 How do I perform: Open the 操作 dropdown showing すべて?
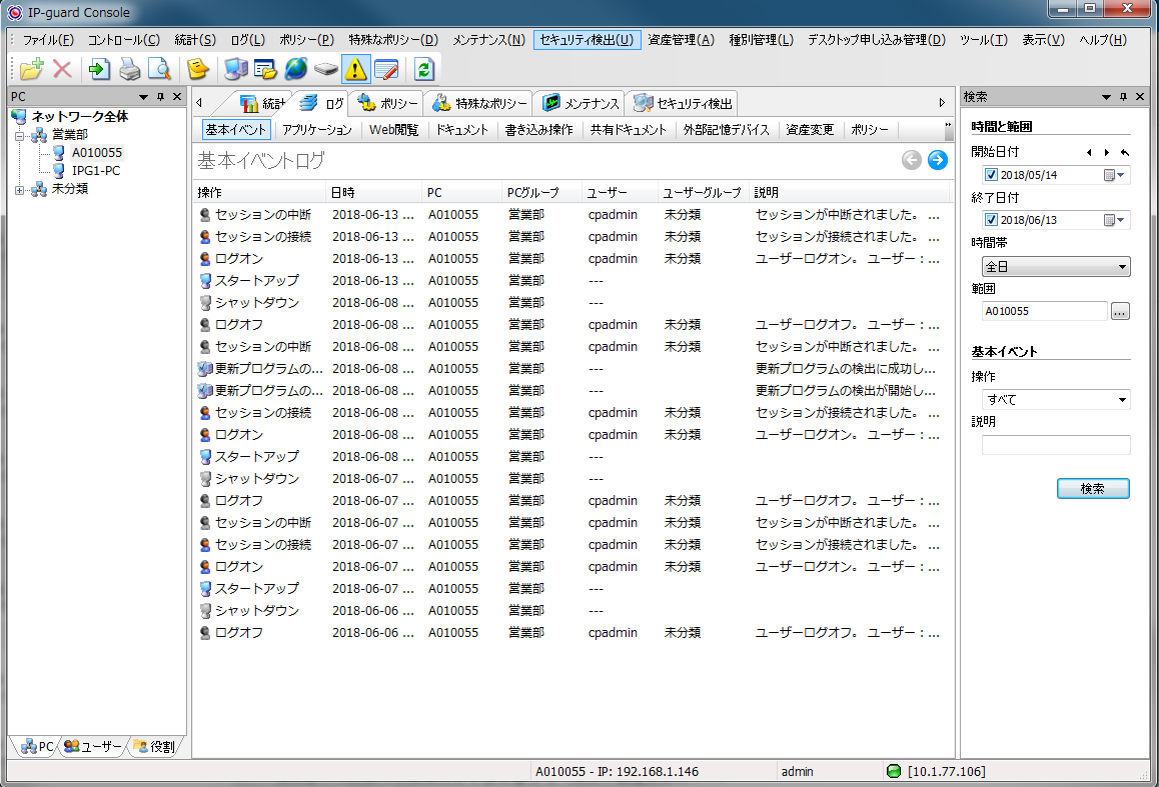1056,400
